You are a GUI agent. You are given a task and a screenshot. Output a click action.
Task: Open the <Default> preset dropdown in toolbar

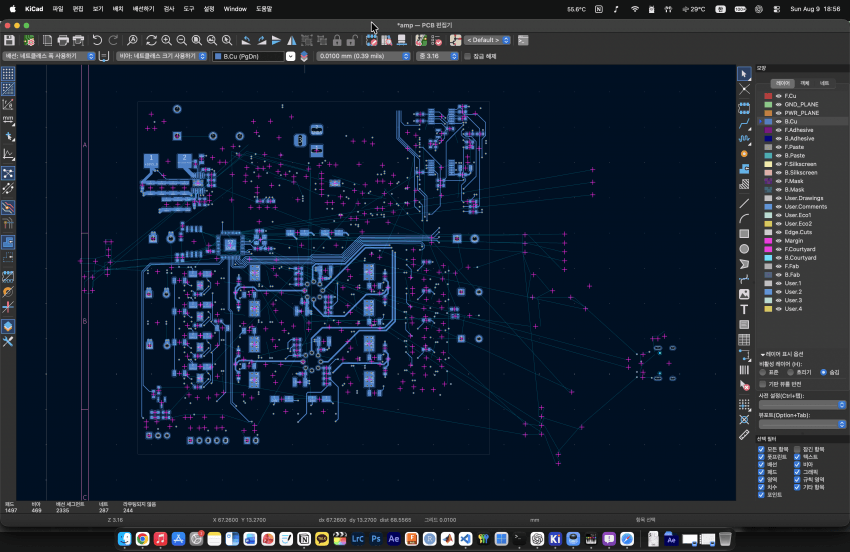click(487, 40)
